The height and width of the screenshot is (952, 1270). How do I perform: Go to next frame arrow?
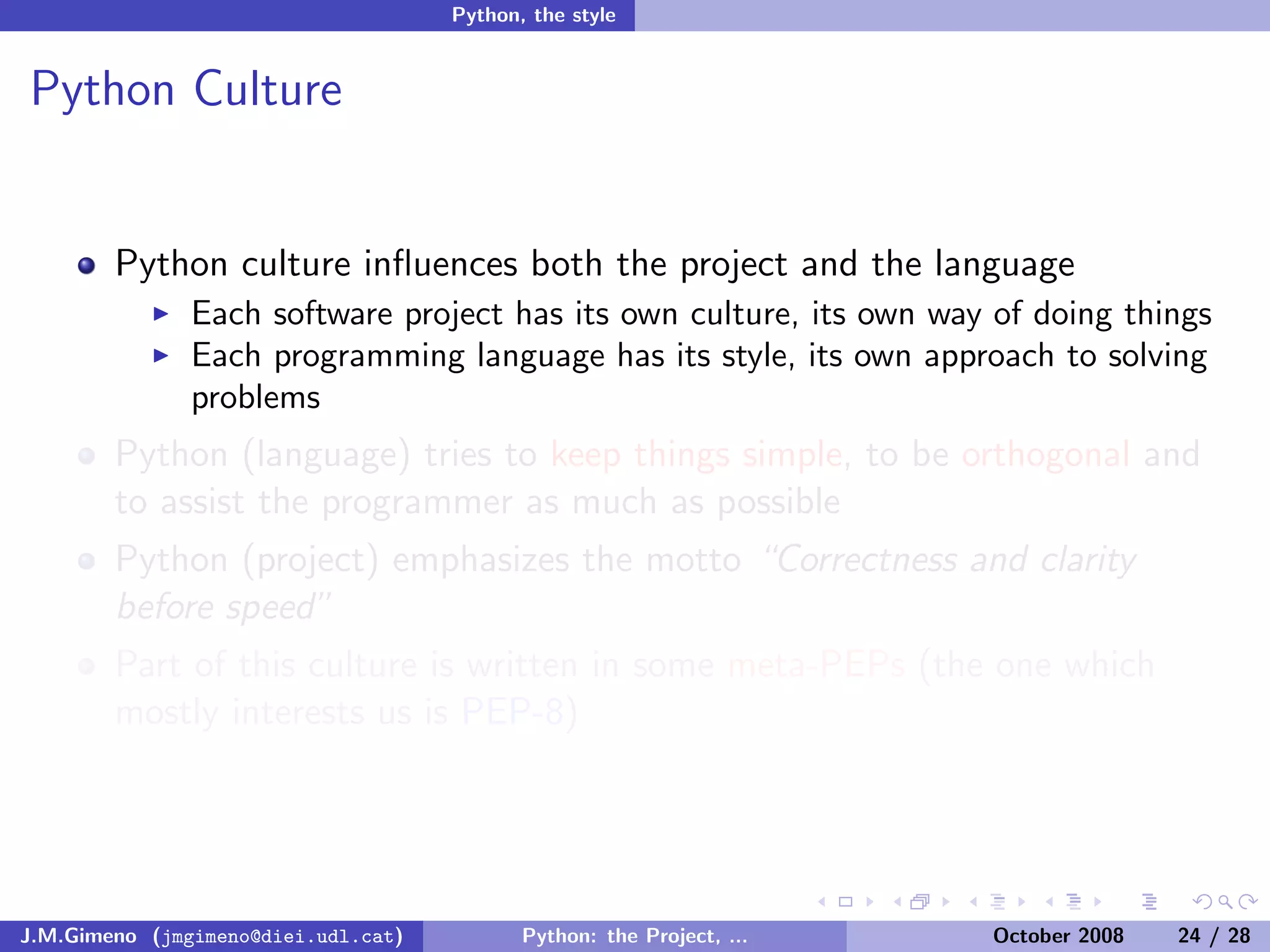(x=946, y=902)
